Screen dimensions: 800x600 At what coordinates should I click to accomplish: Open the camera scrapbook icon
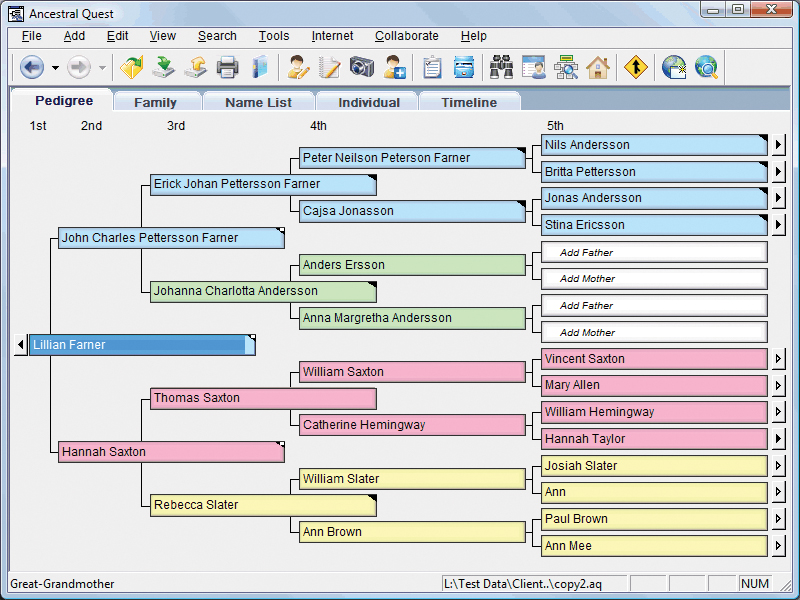point(361,68)
